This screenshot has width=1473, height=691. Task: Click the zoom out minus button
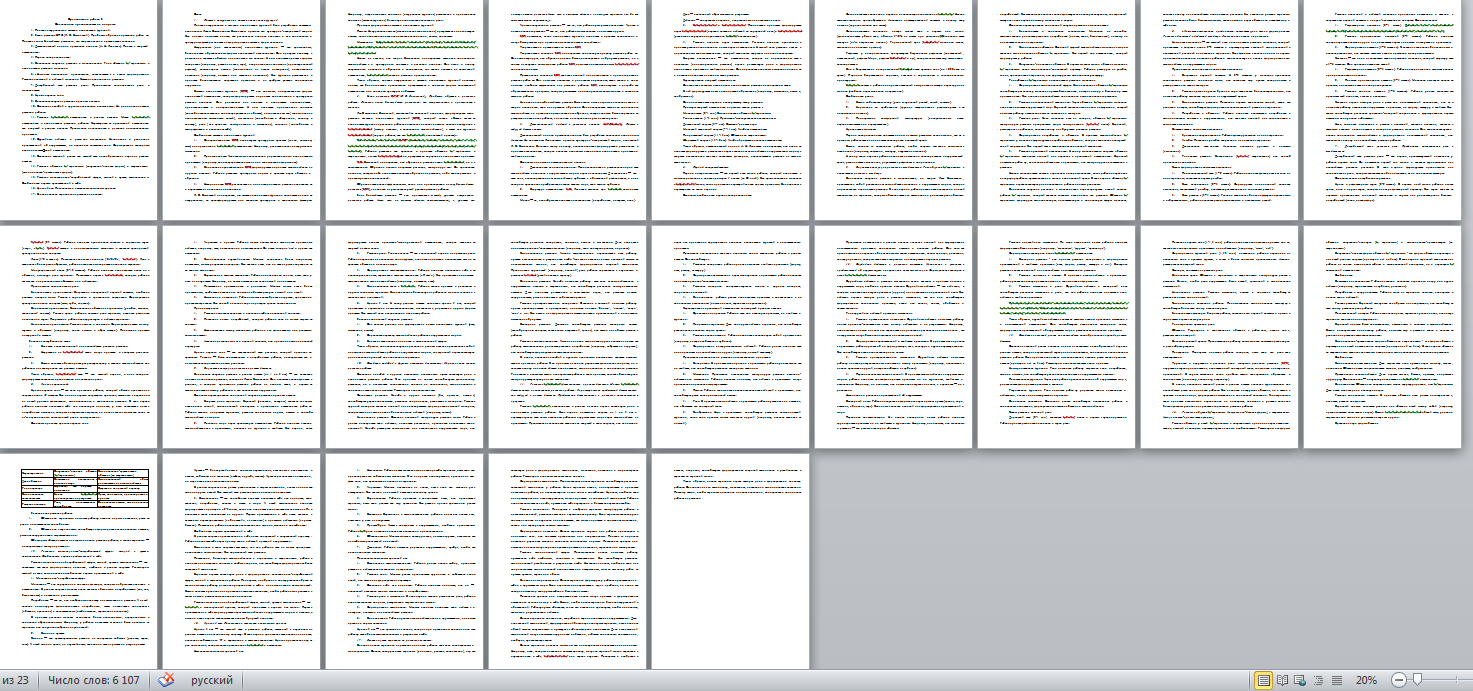point(1399,680)
